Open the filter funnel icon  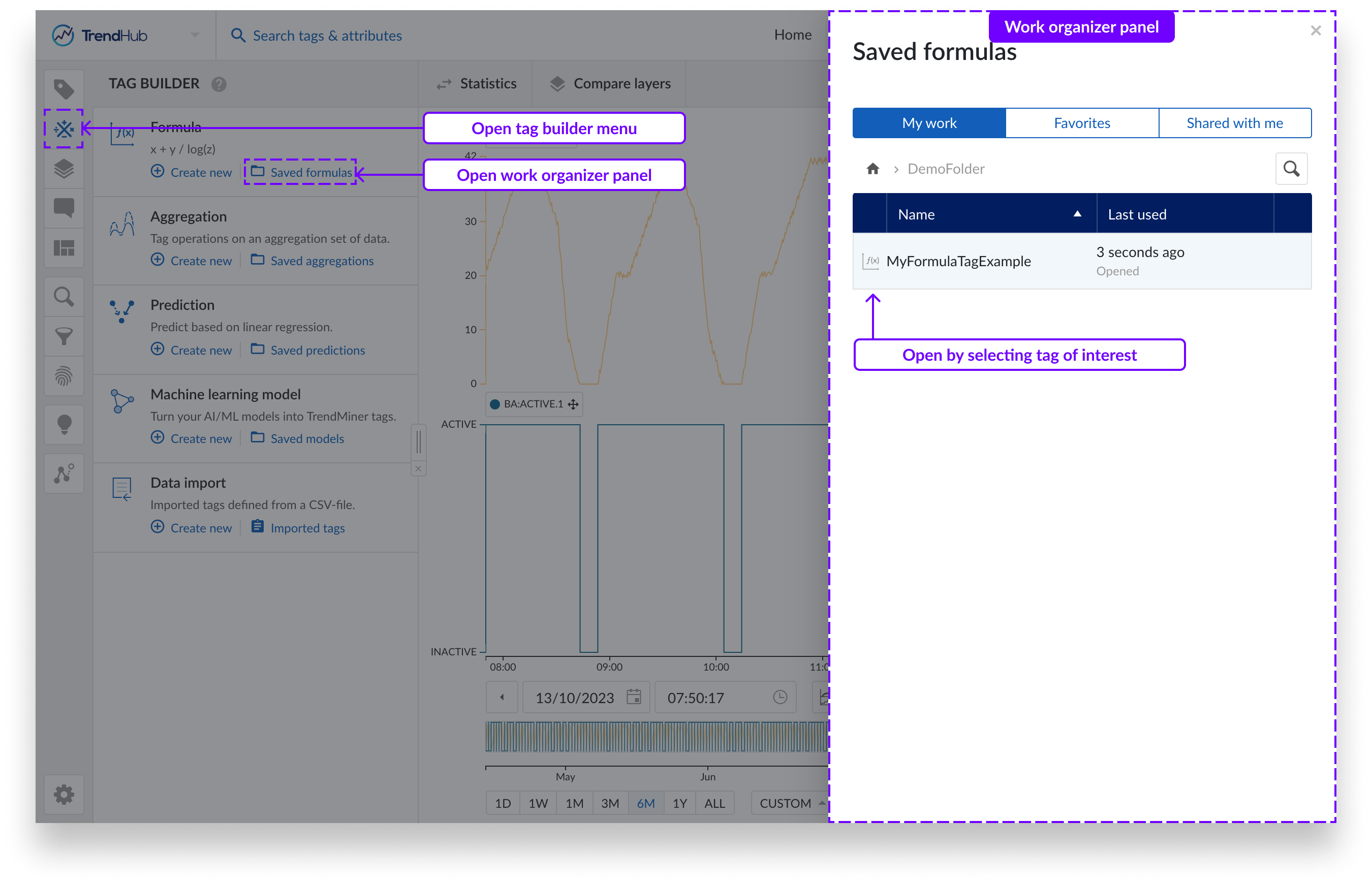64,336
